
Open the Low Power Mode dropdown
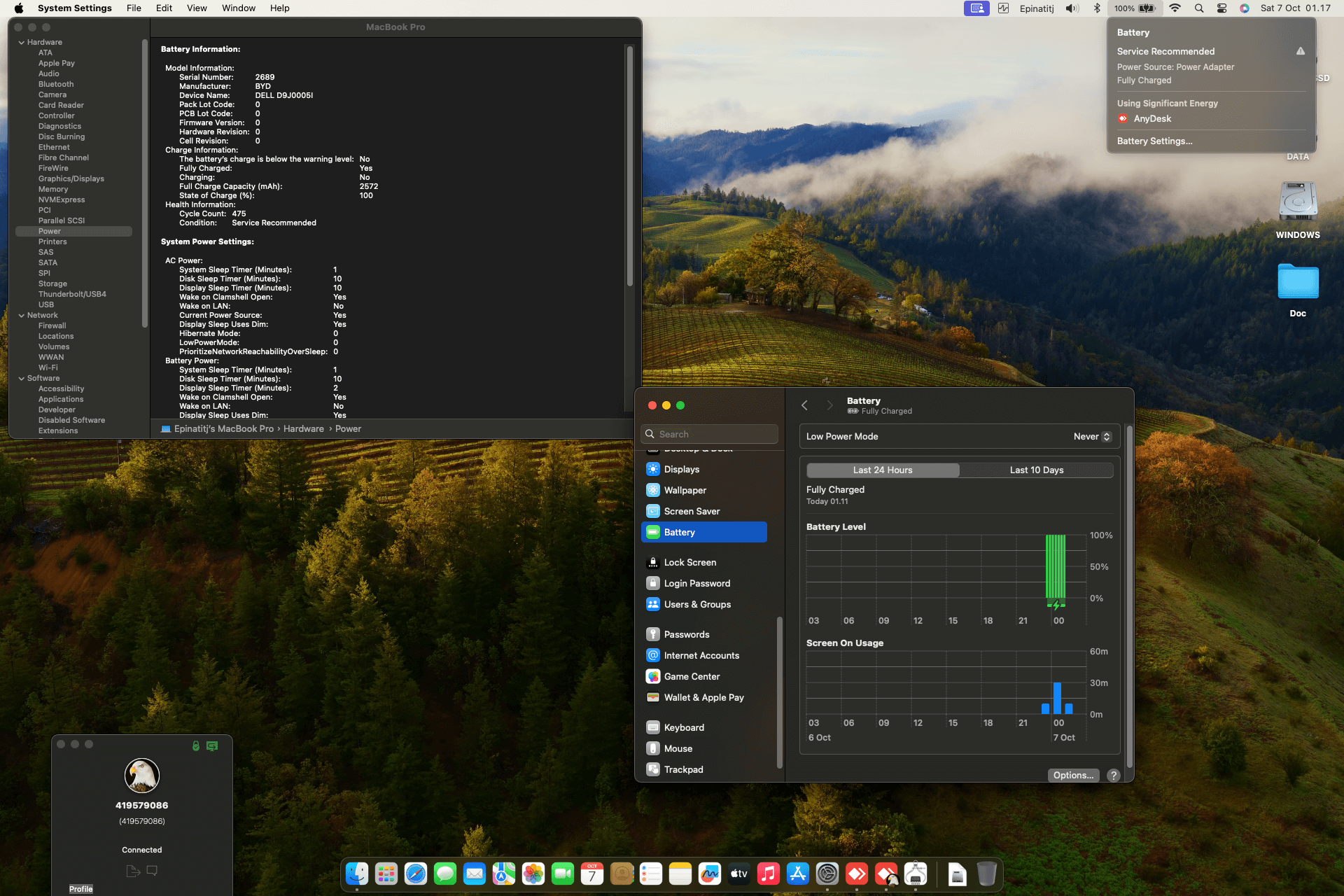(1092, 437)
